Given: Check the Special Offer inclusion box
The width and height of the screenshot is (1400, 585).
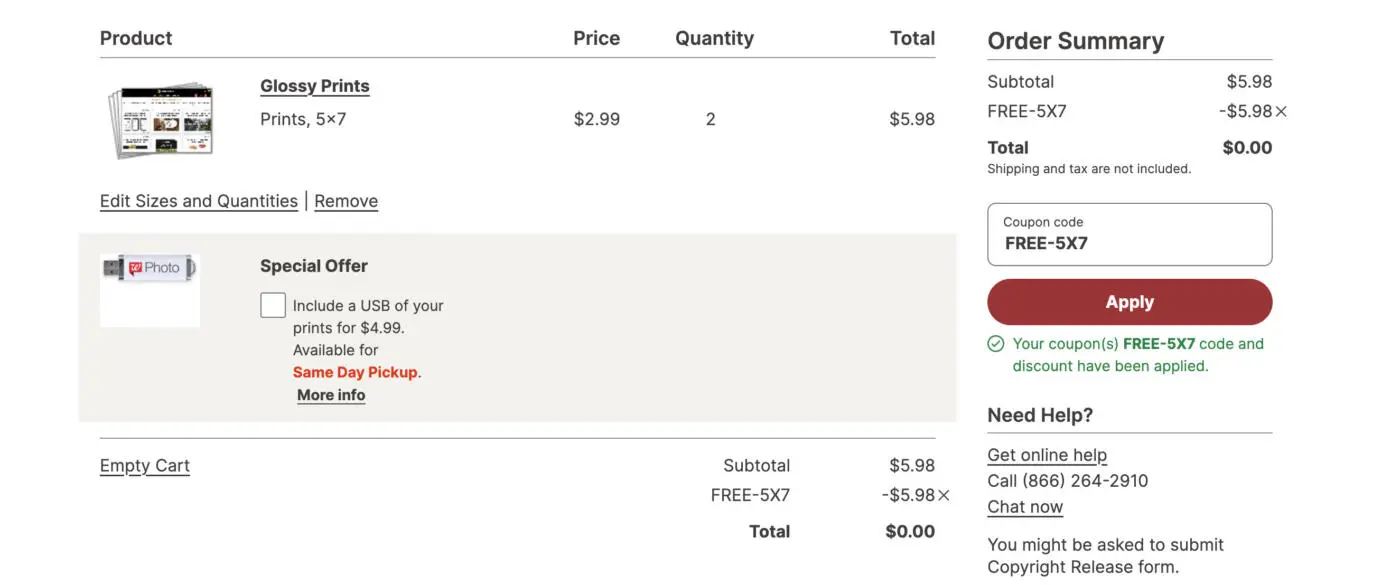Looking at the screenshot, I should pos(272,304).
